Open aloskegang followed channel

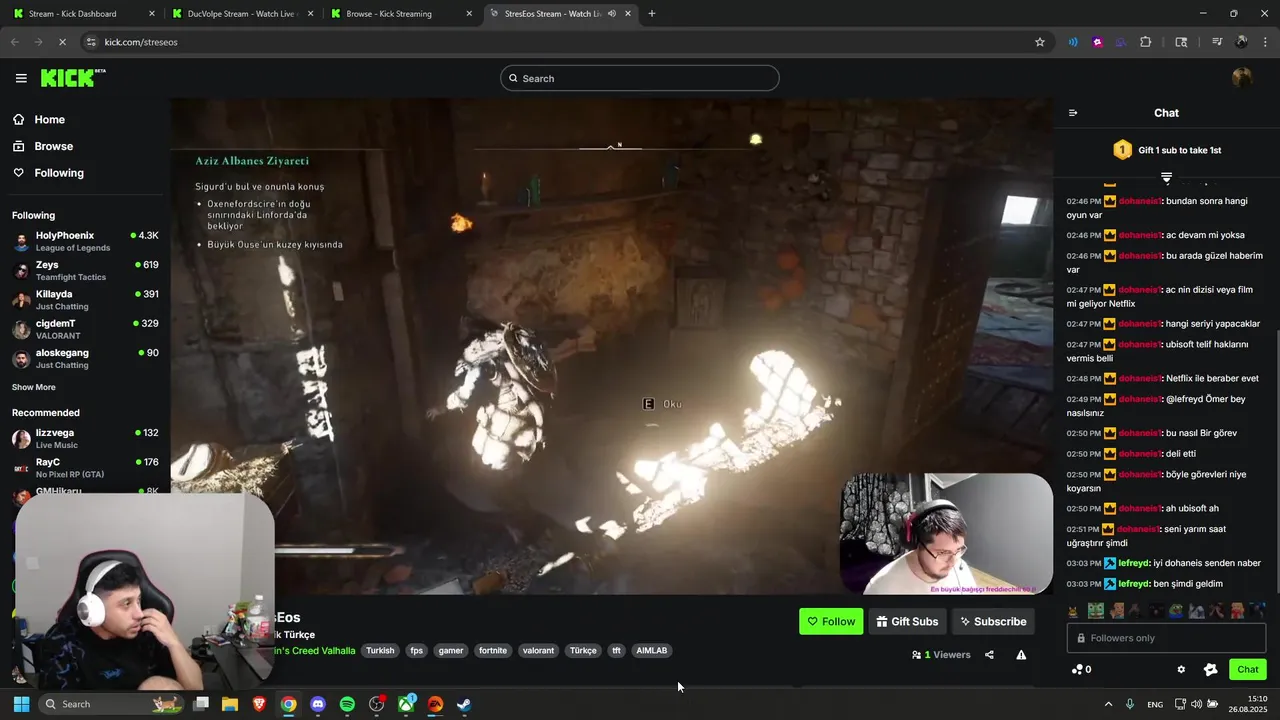[x=85, y=358]
